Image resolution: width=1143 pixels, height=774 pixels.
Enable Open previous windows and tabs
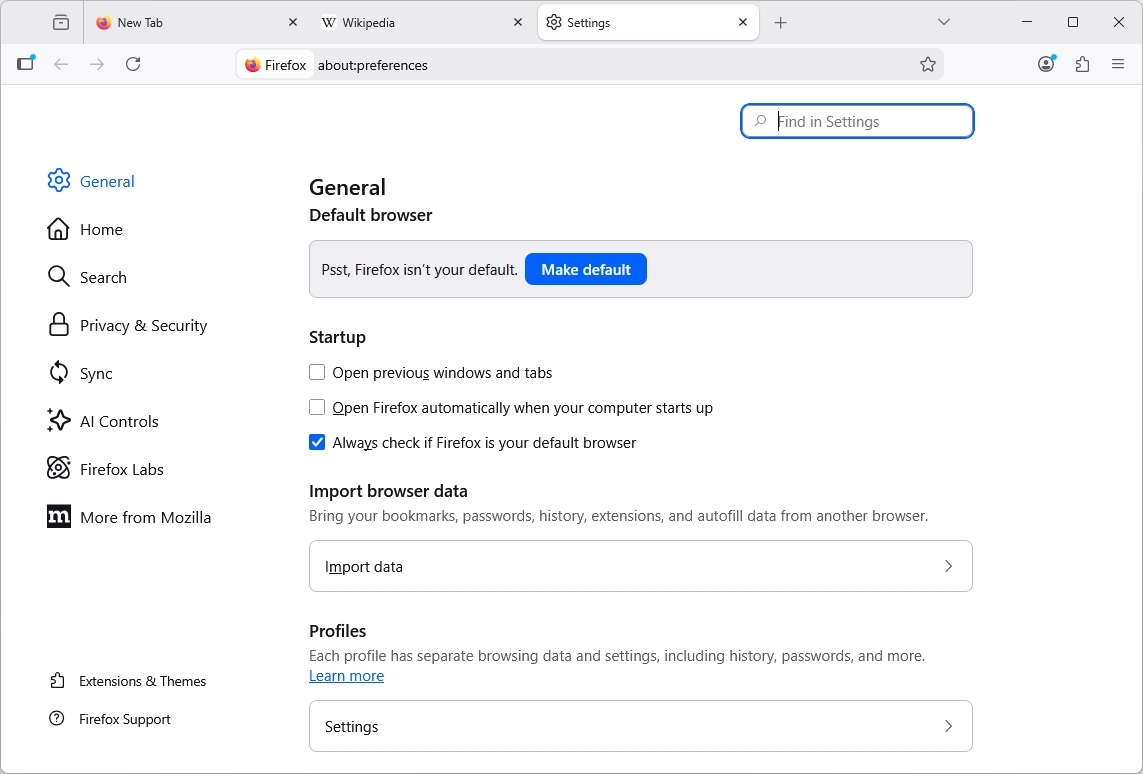(x=317, y=373)
